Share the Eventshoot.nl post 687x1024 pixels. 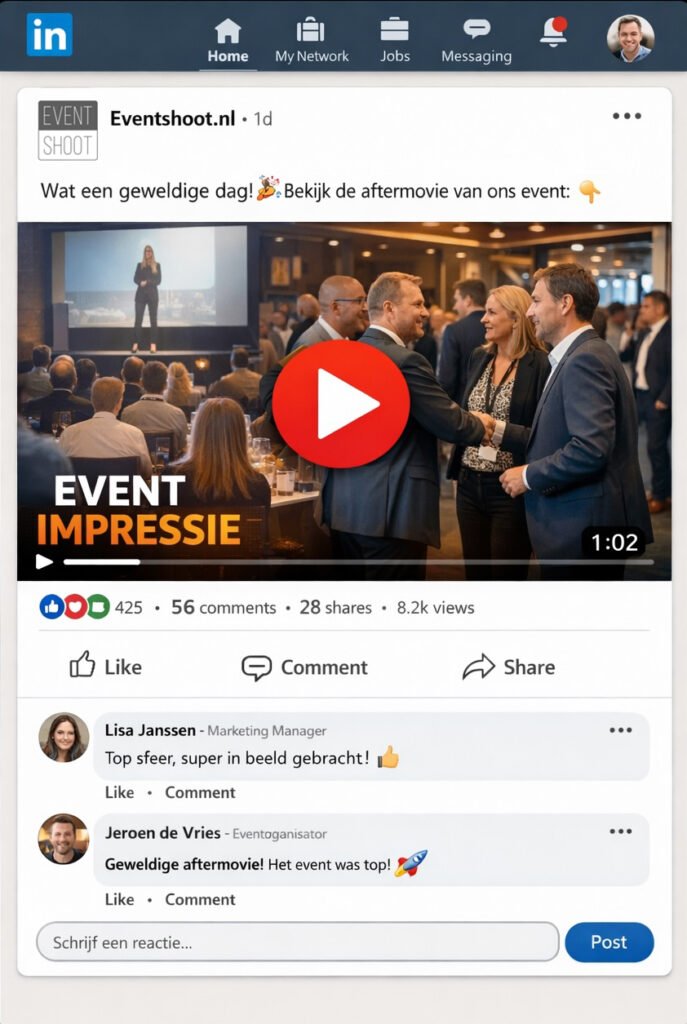(509, 667)
